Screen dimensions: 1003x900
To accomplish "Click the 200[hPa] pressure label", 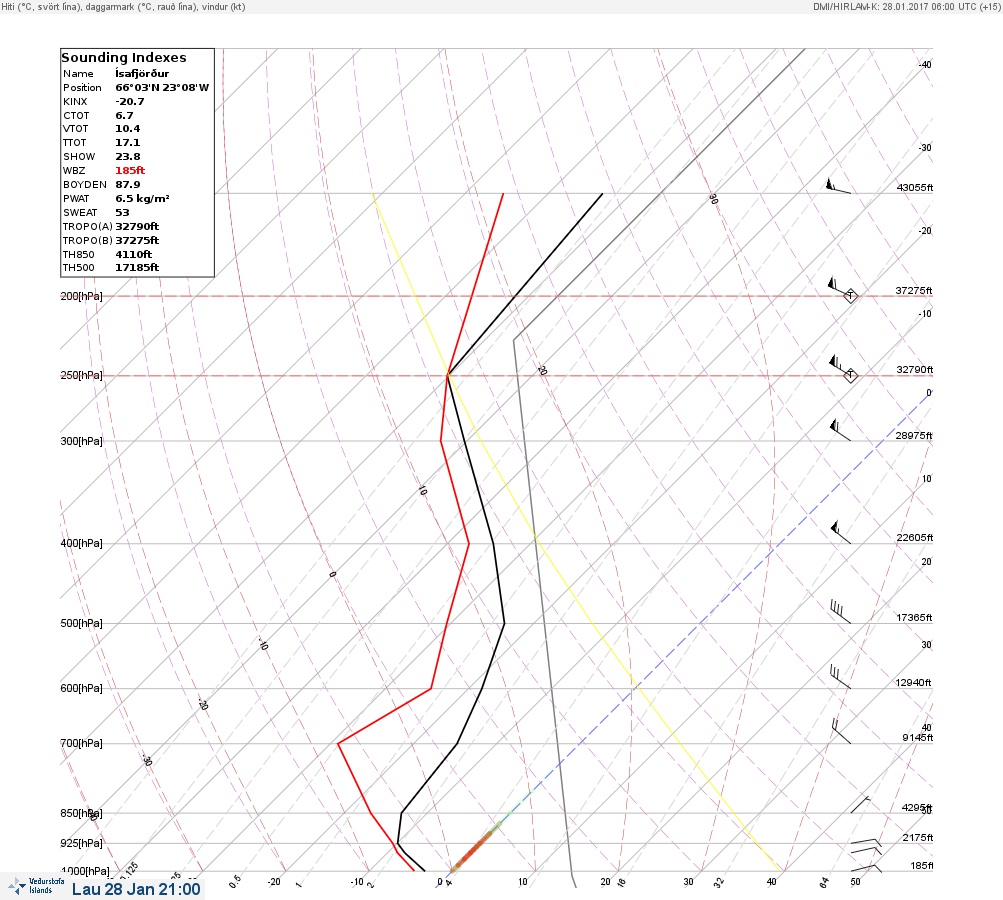I will [x=81, y=296].
